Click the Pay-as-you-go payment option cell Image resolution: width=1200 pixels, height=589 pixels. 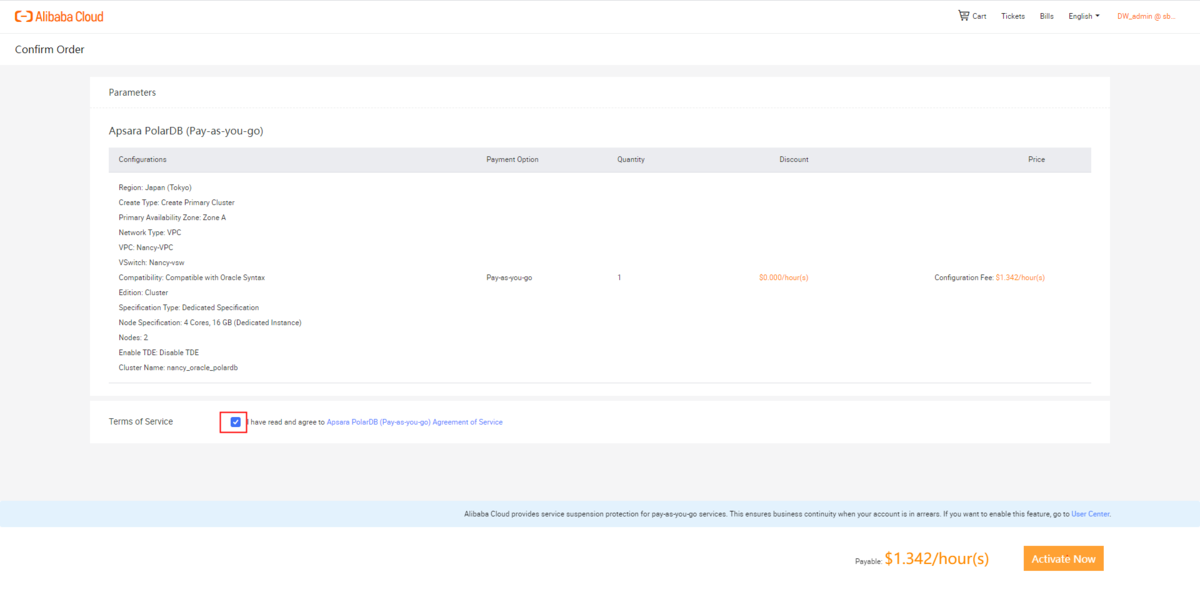coord(509,277)
